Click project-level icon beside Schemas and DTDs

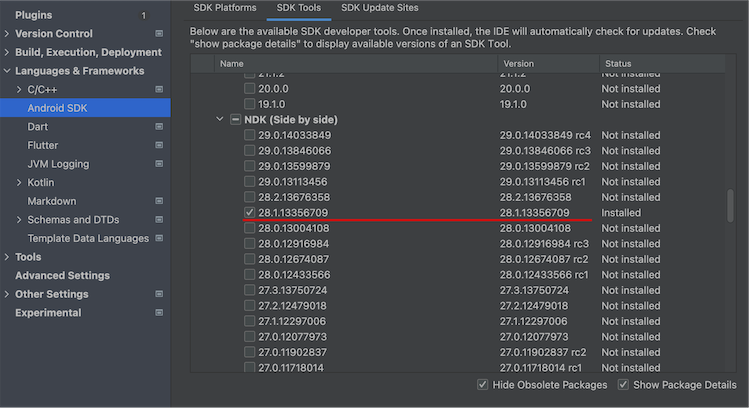coord(159,220)
